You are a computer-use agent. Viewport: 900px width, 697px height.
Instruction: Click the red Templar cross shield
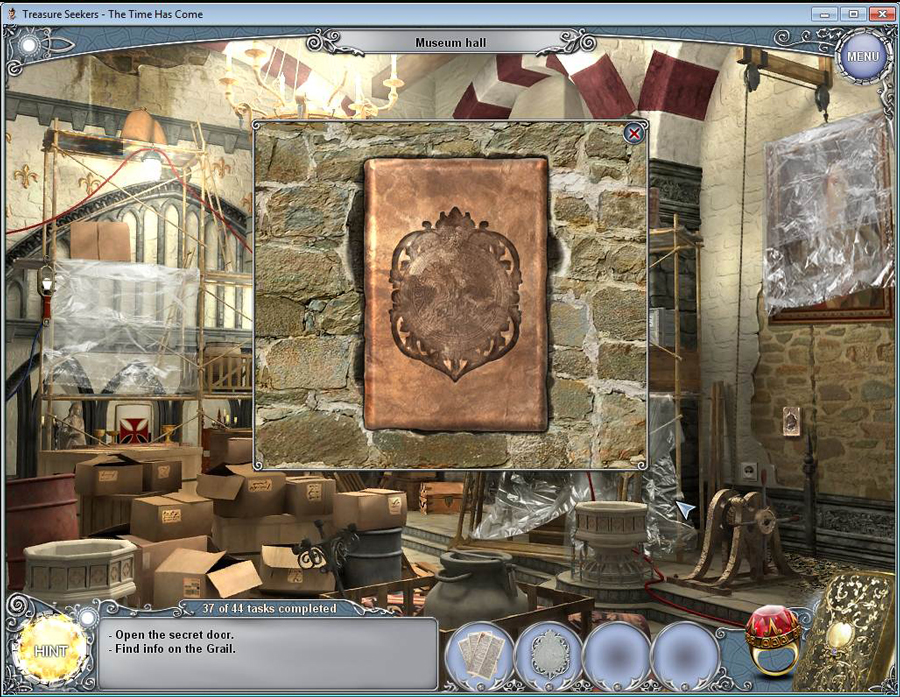pos(132,424)
